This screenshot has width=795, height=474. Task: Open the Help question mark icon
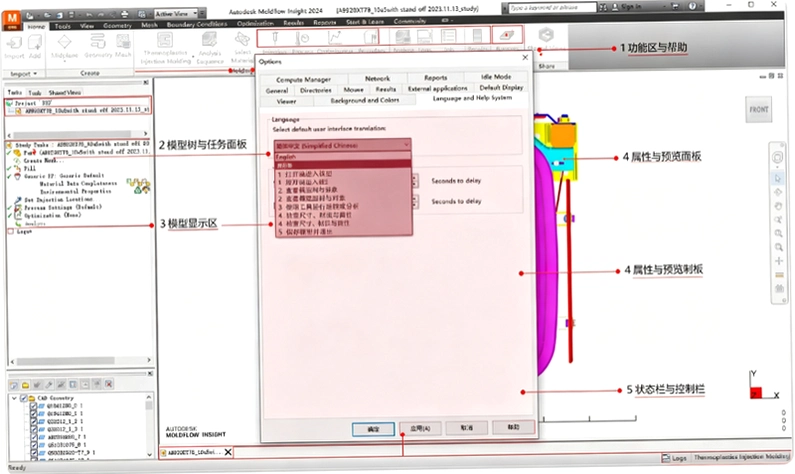coord(693,7)
